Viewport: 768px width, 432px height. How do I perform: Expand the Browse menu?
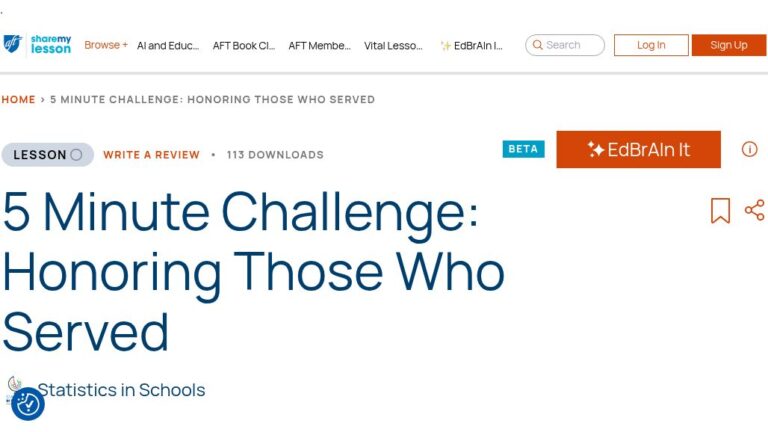click(105, 45)
